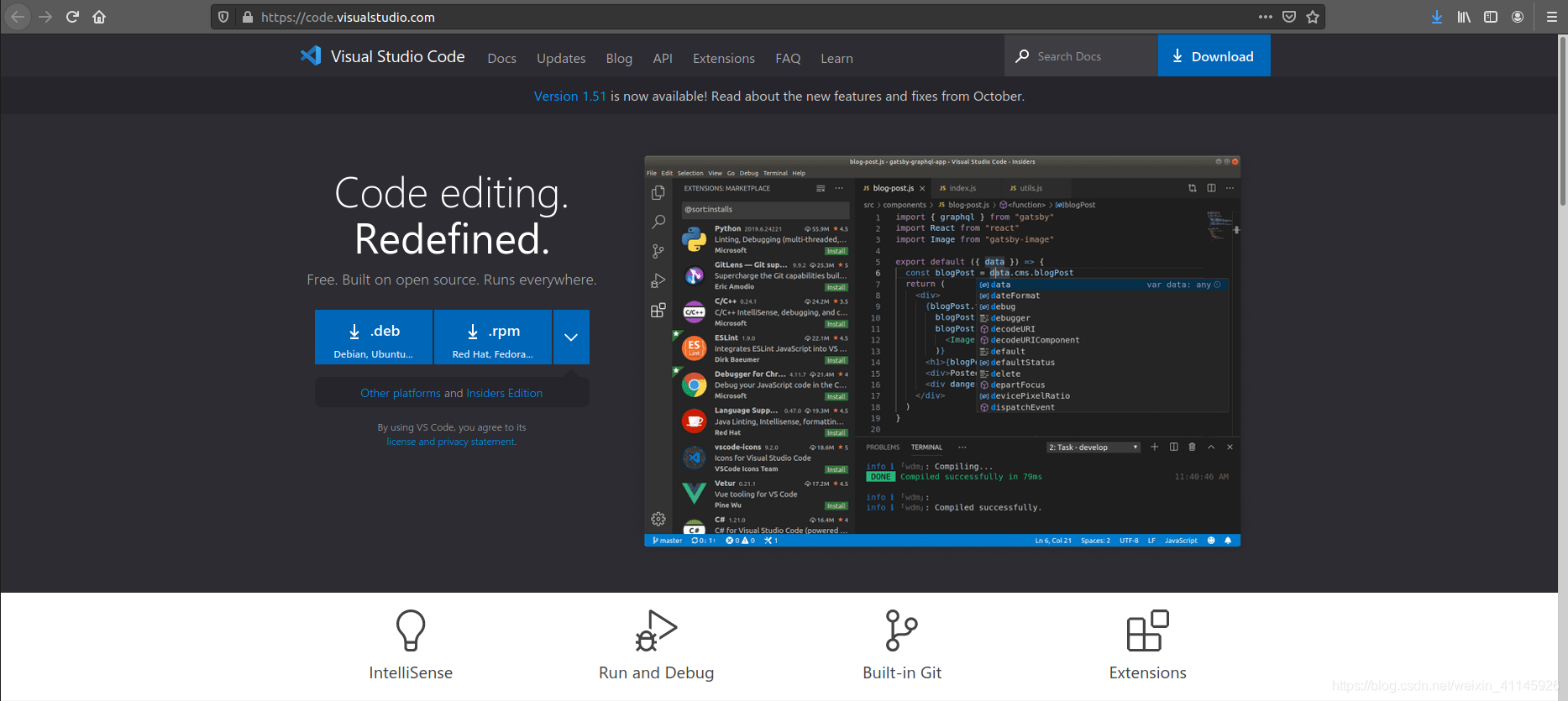The width and height of the screenshot is (1568, 701).
Task: Open the Docs nav item
Action: [x=501, y=58]
